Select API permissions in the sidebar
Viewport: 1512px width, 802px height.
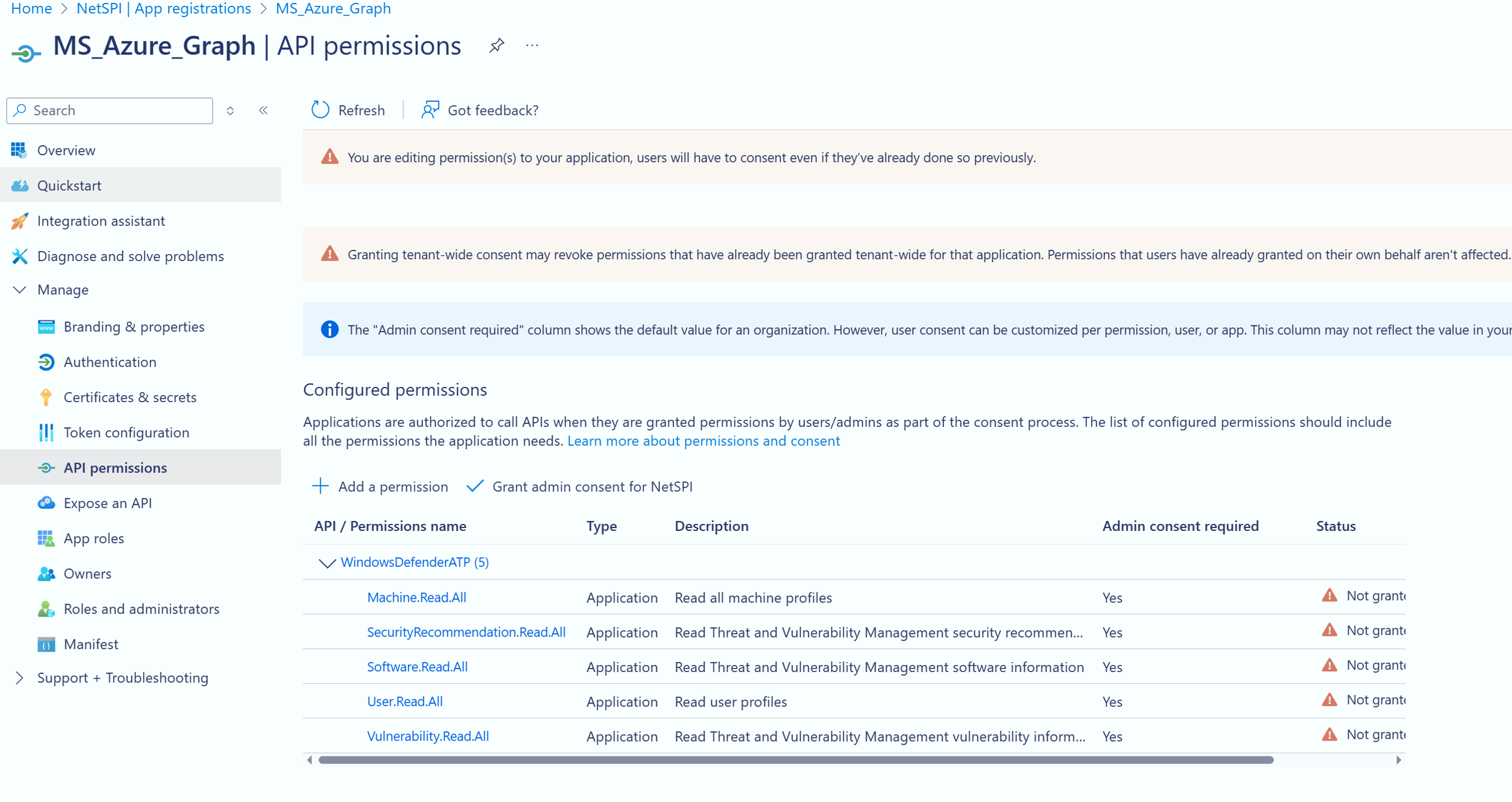pos(141,468)
